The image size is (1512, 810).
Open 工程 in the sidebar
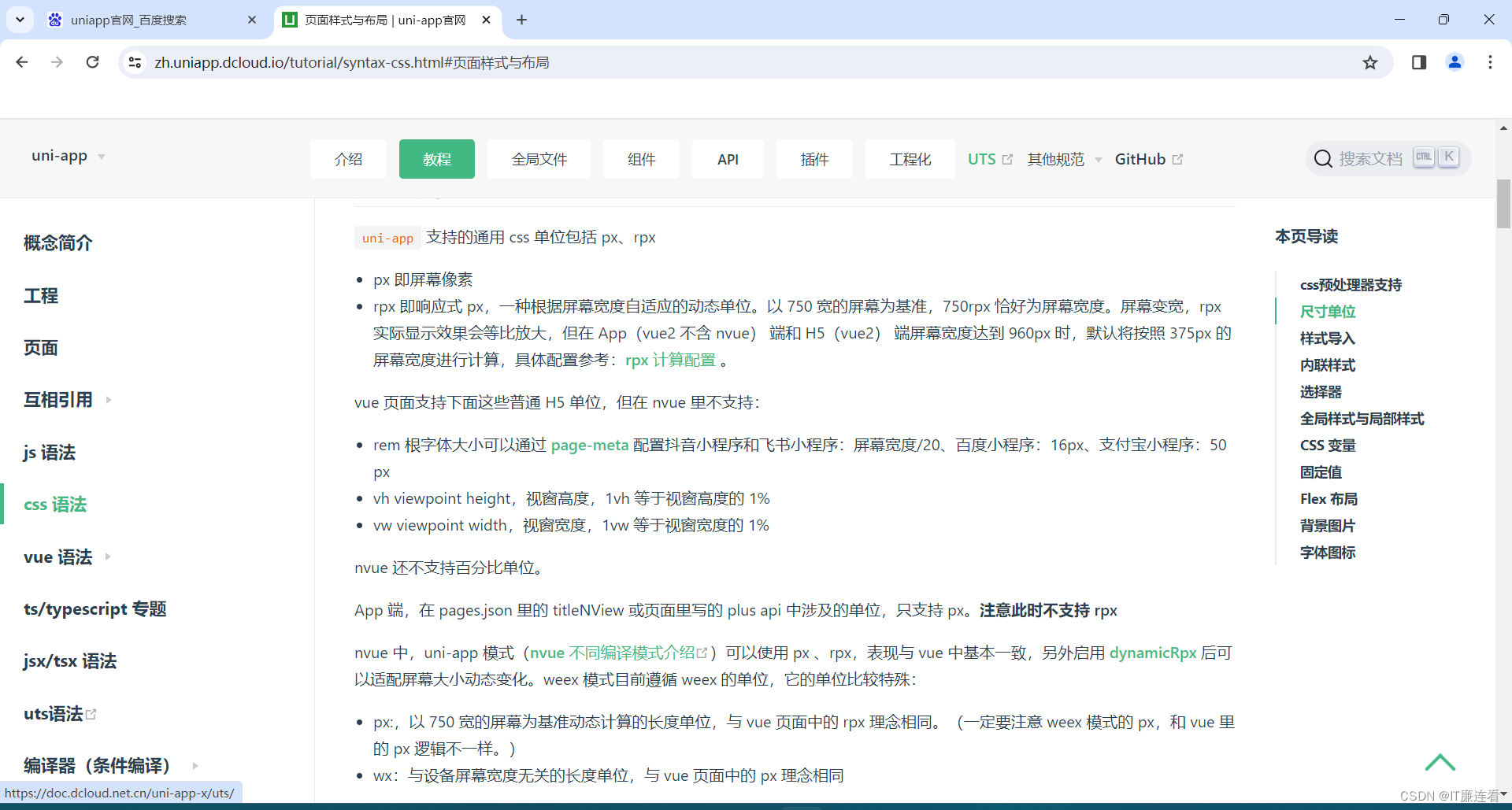pos(41,295)
